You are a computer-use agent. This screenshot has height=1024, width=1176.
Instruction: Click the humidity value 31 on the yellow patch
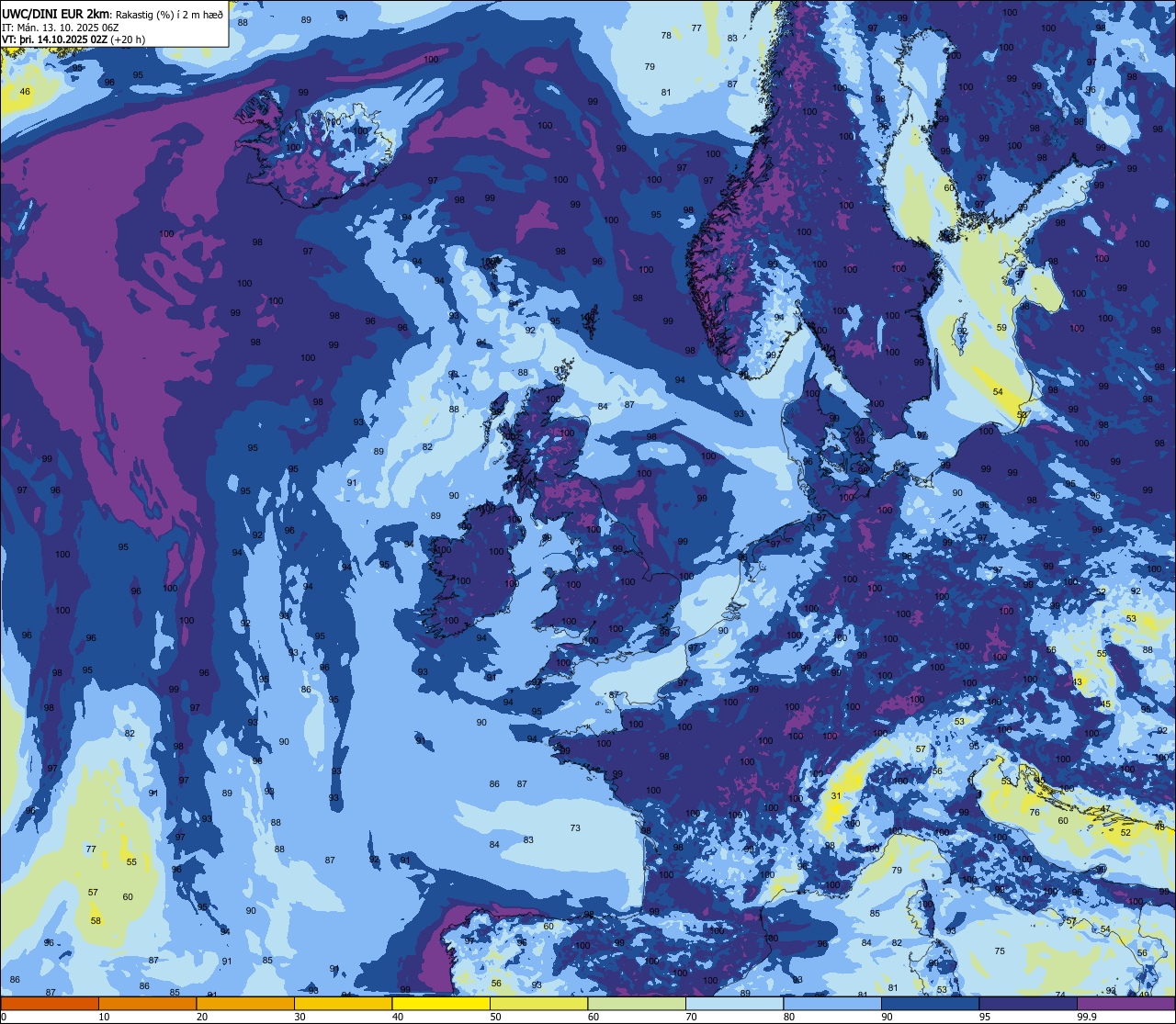[x=836, y=795]
